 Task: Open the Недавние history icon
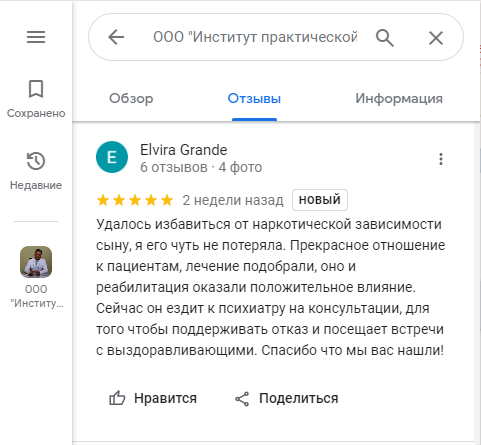[36, 161]
